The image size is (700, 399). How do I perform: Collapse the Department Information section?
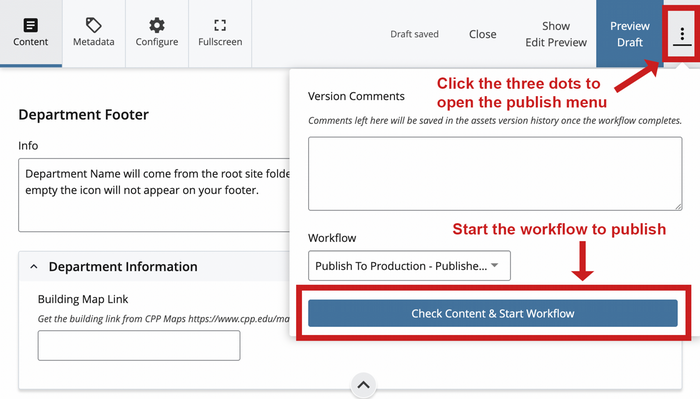coord(34,267)
